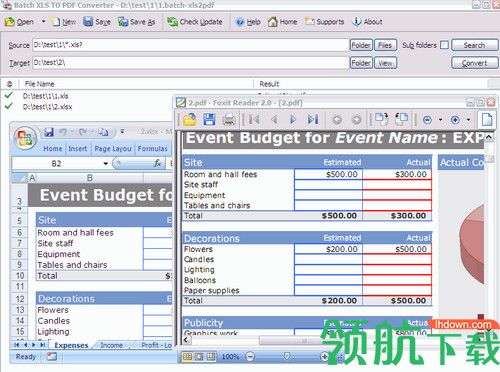Click the Target path input field

click(190, 63)
